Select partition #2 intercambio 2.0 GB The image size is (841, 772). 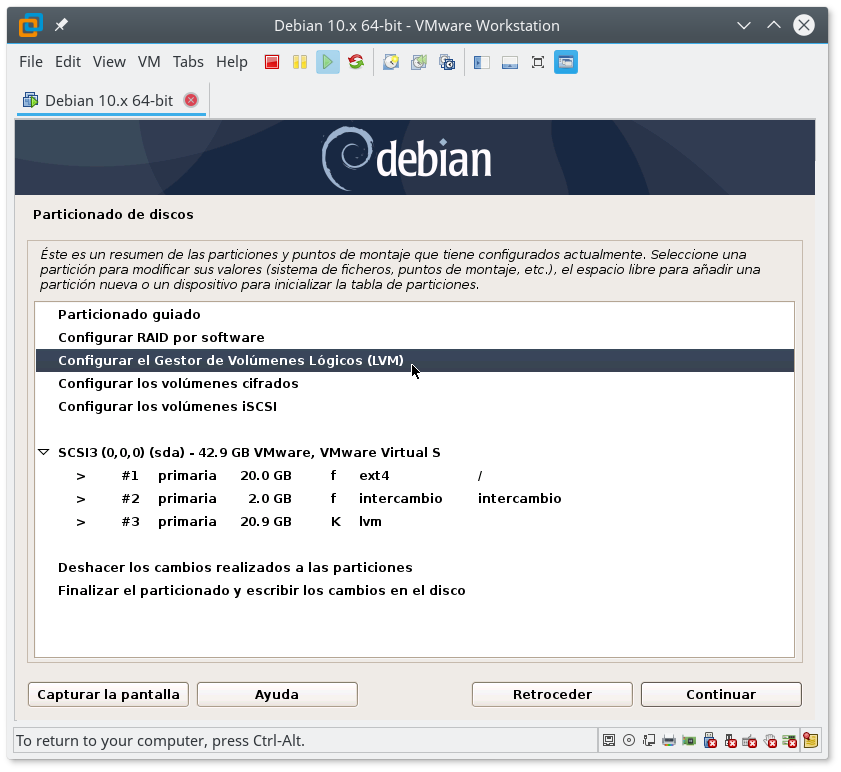(x=415, y=499)
